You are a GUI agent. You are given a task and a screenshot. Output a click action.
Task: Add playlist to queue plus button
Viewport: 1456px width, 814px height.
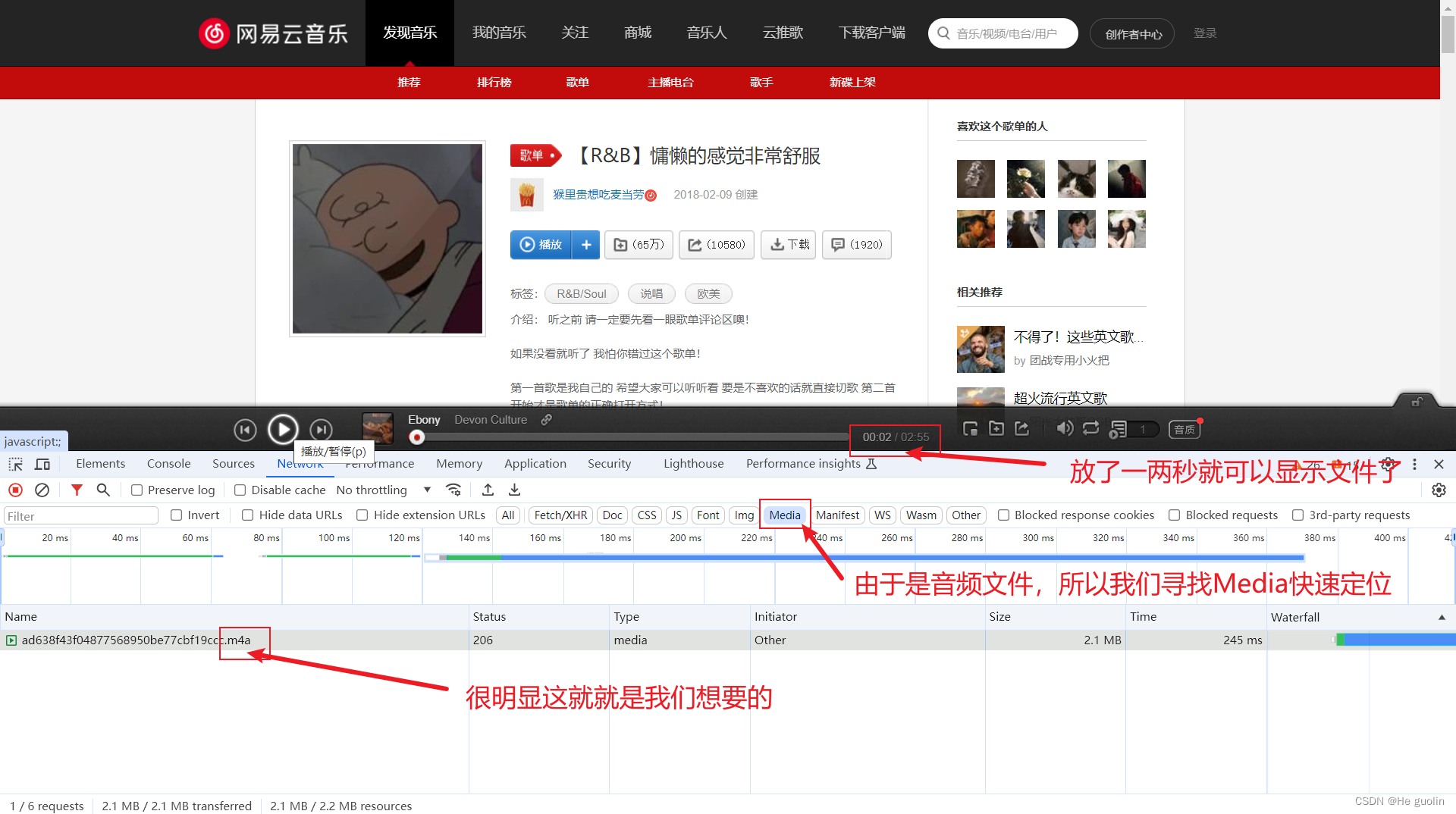click(585, 245)
